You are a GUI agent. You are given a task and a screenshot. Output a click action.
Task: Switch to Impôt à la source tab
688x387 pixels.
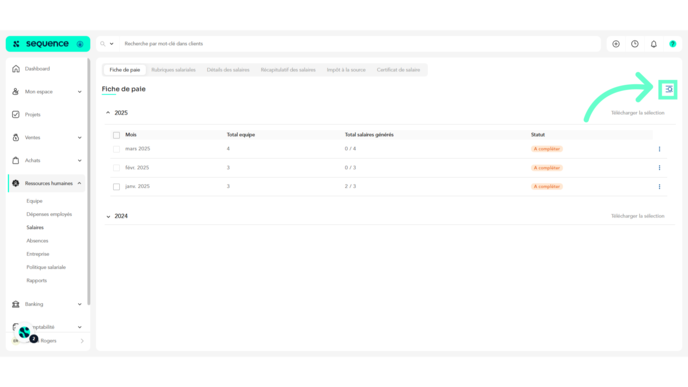(x=346, y=70)
